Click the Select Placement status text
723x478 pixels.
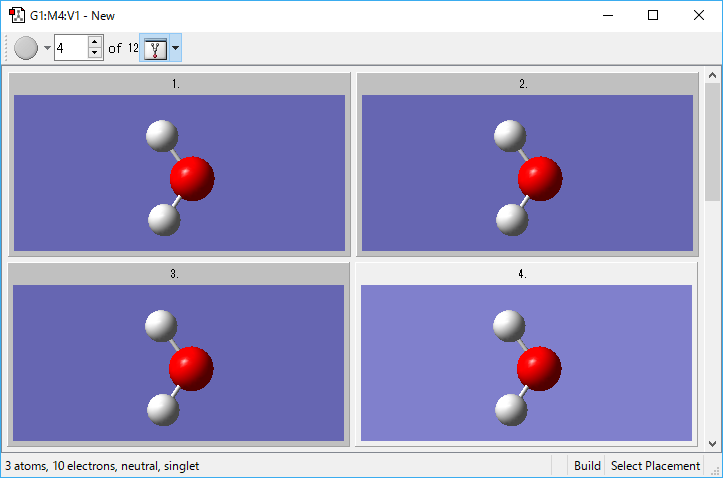pos(655,466)
